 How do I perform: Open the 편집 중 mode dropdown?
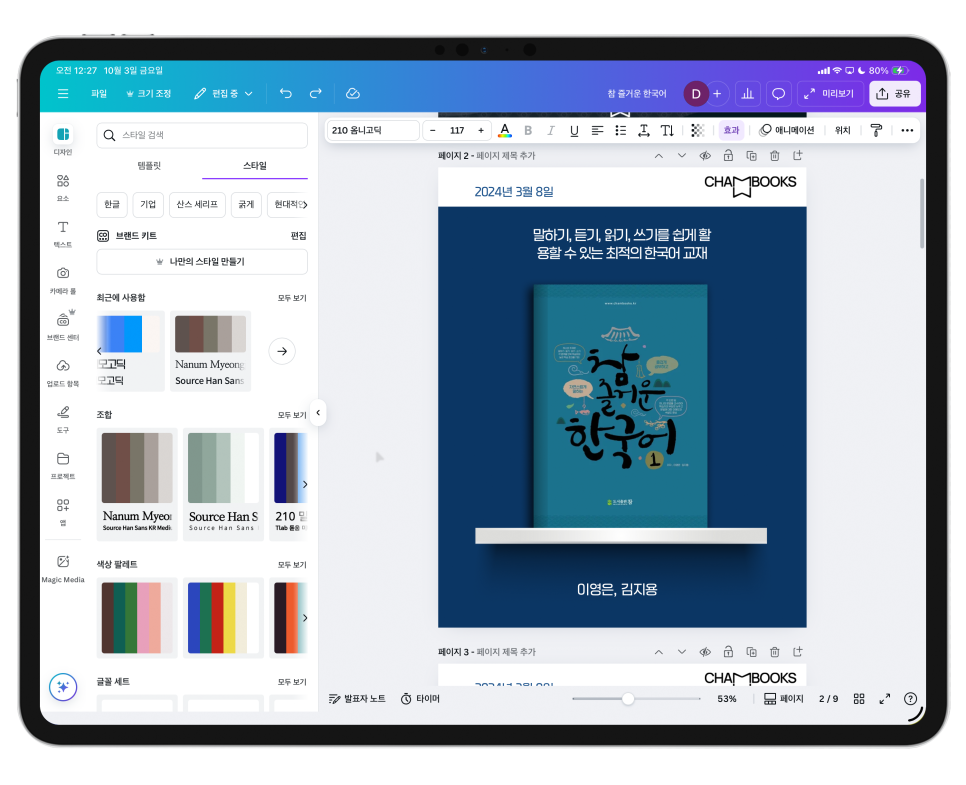223,94
